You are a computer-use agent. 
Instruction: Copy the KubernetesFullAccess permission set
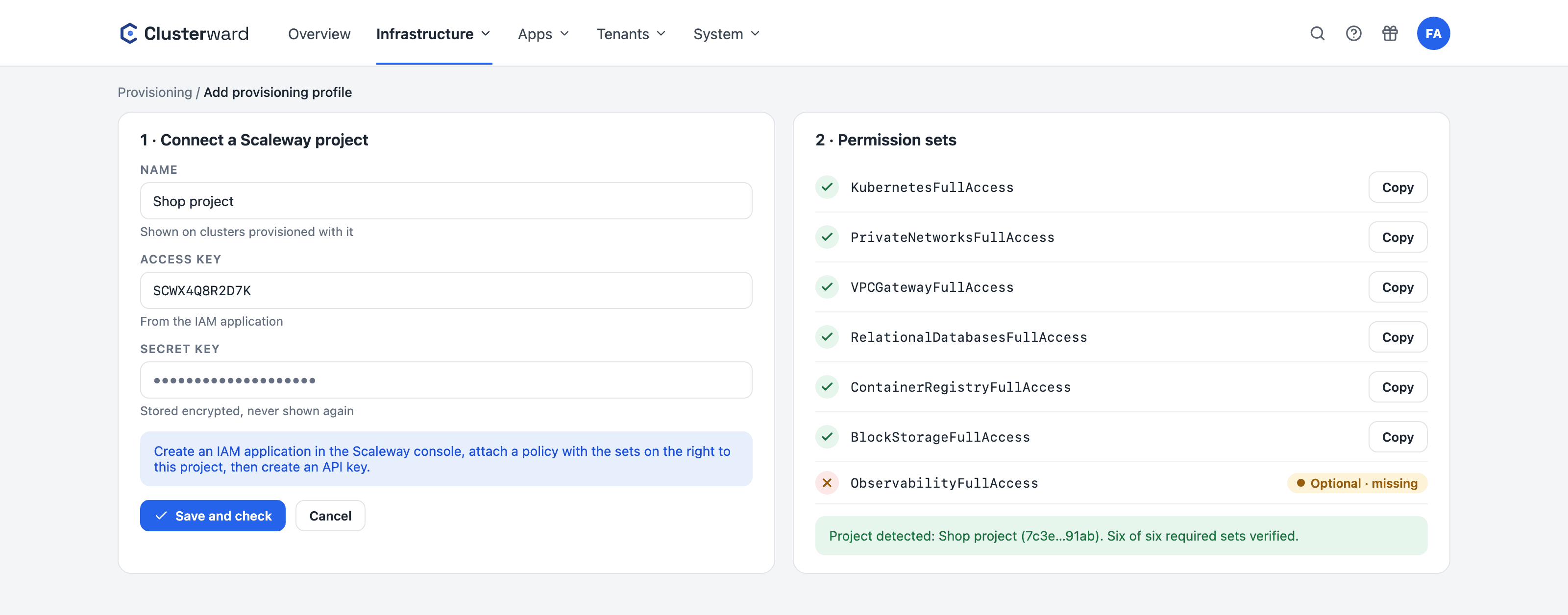[1397, 187]
